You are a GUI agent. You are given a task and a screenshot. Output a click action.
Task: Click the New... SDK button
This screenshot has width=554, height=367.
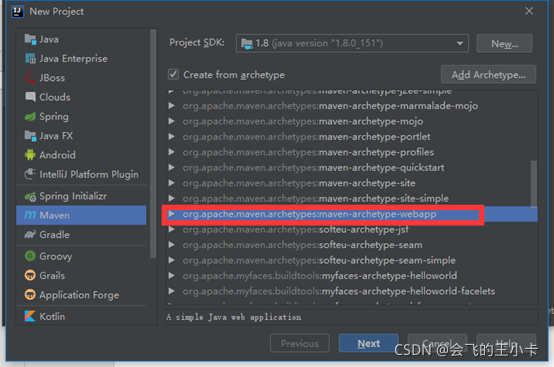pos(504,44)
